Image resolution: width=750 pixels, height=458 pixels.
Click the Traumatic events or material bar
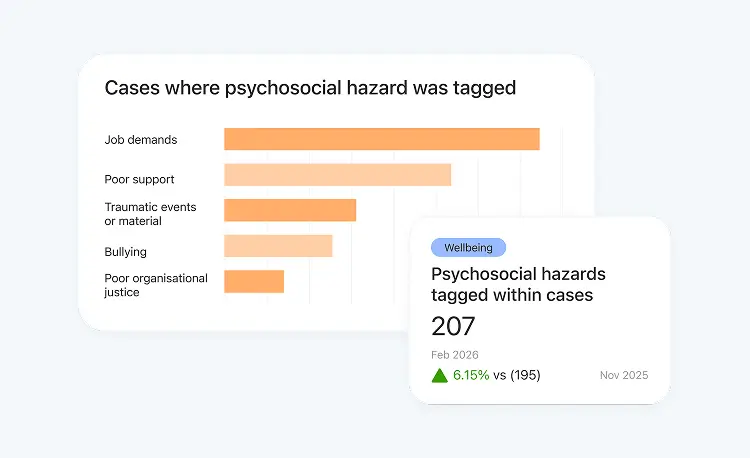pos(290,210)
